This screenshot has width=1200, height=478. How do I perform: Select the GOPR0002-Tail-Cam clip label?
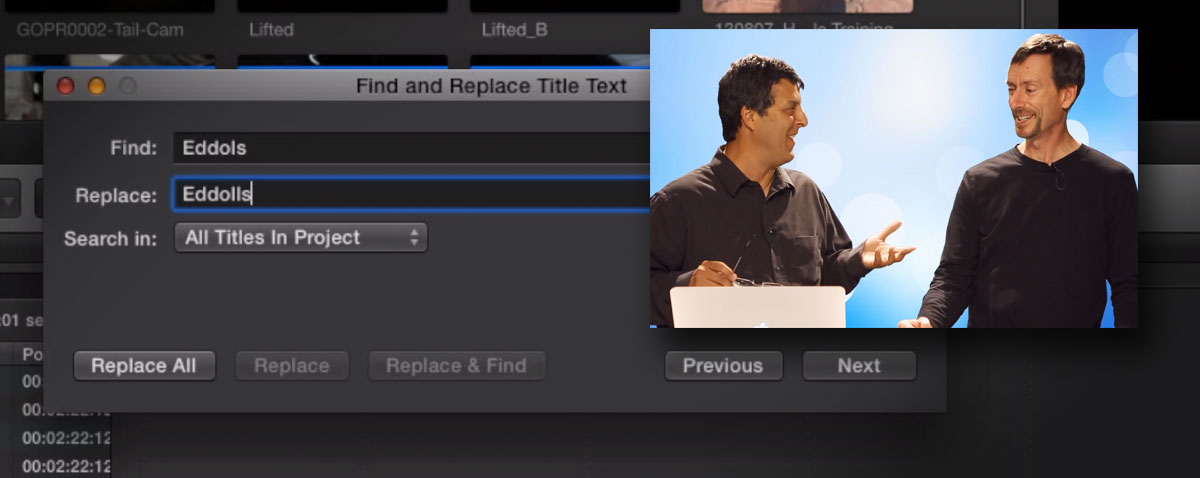(x=100, y=30)
